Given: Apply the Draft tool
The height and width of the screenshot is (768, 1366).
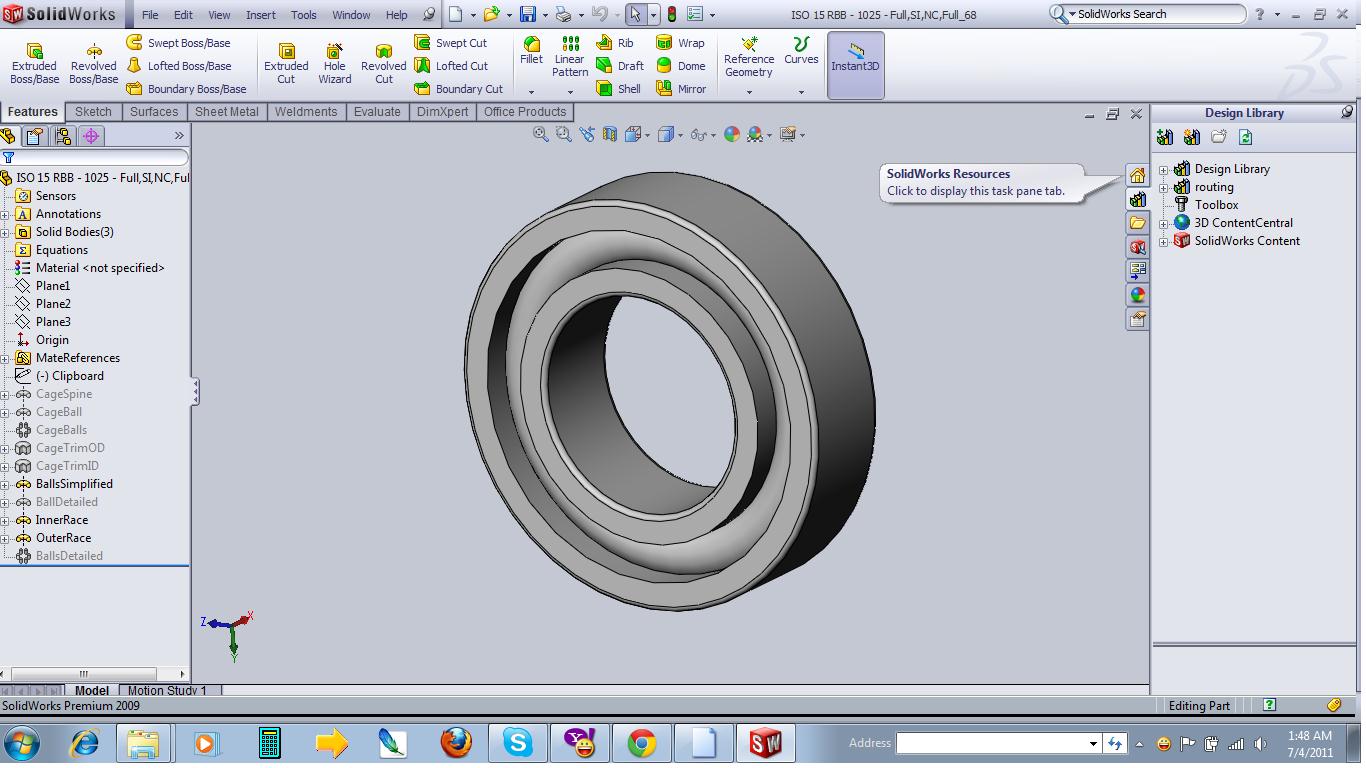Looking at the screenshot, I should 620,66.
